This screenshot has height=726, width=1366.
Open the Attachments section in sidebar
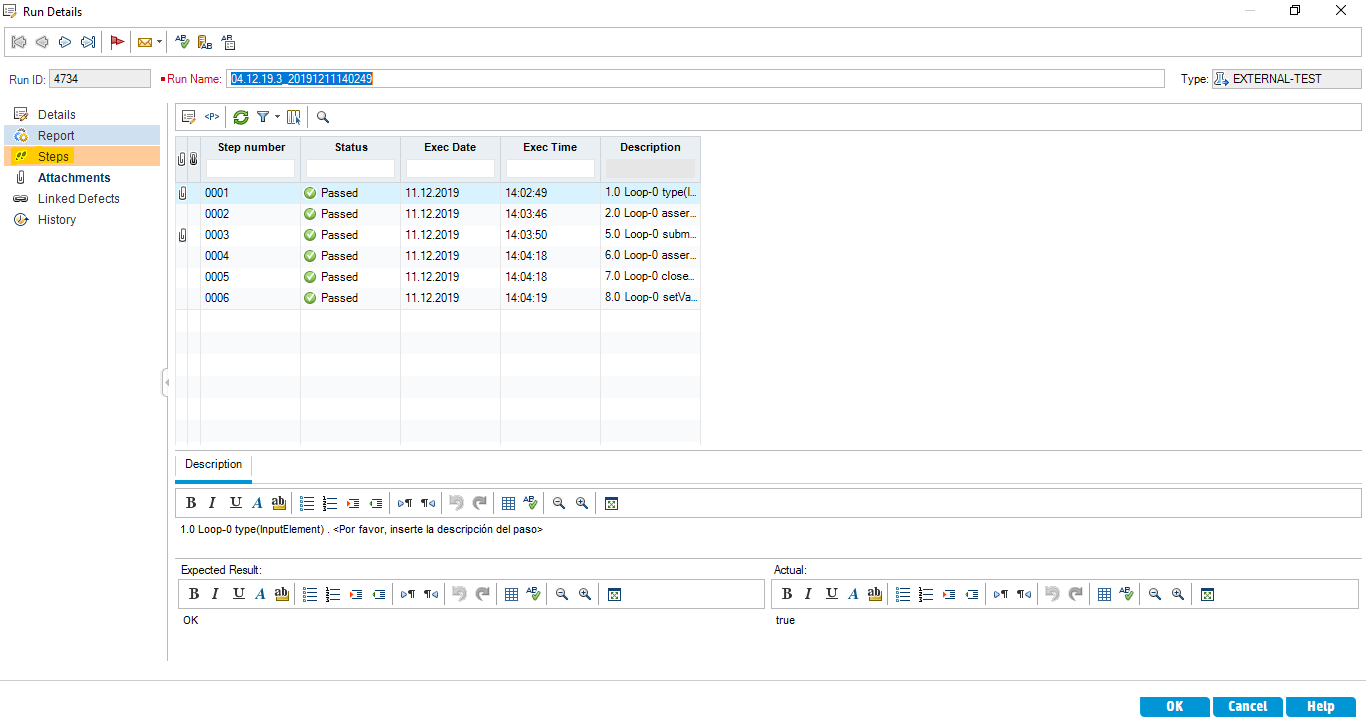coord(74,178)
